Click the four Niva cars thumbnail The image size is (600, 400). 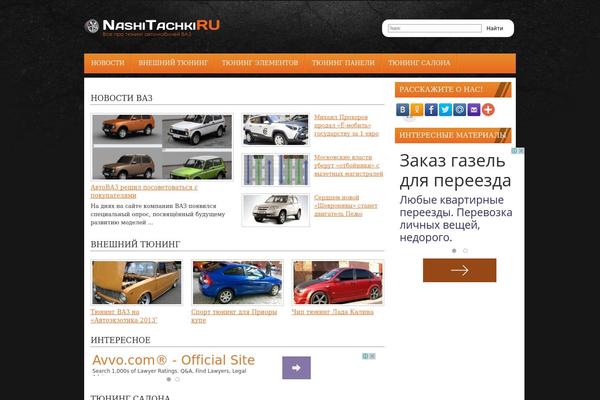pos(162,147)
